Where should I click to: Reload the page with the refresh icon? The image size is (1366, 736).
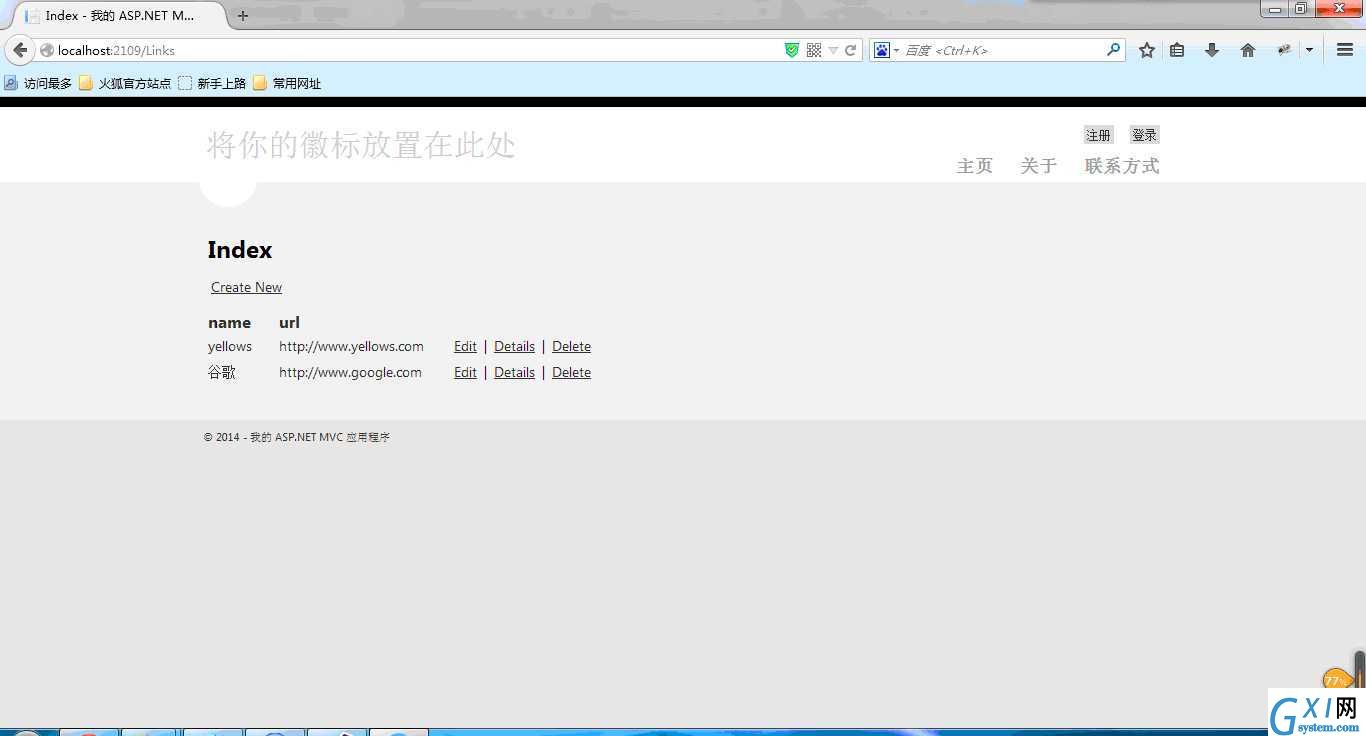click(851, 50)
